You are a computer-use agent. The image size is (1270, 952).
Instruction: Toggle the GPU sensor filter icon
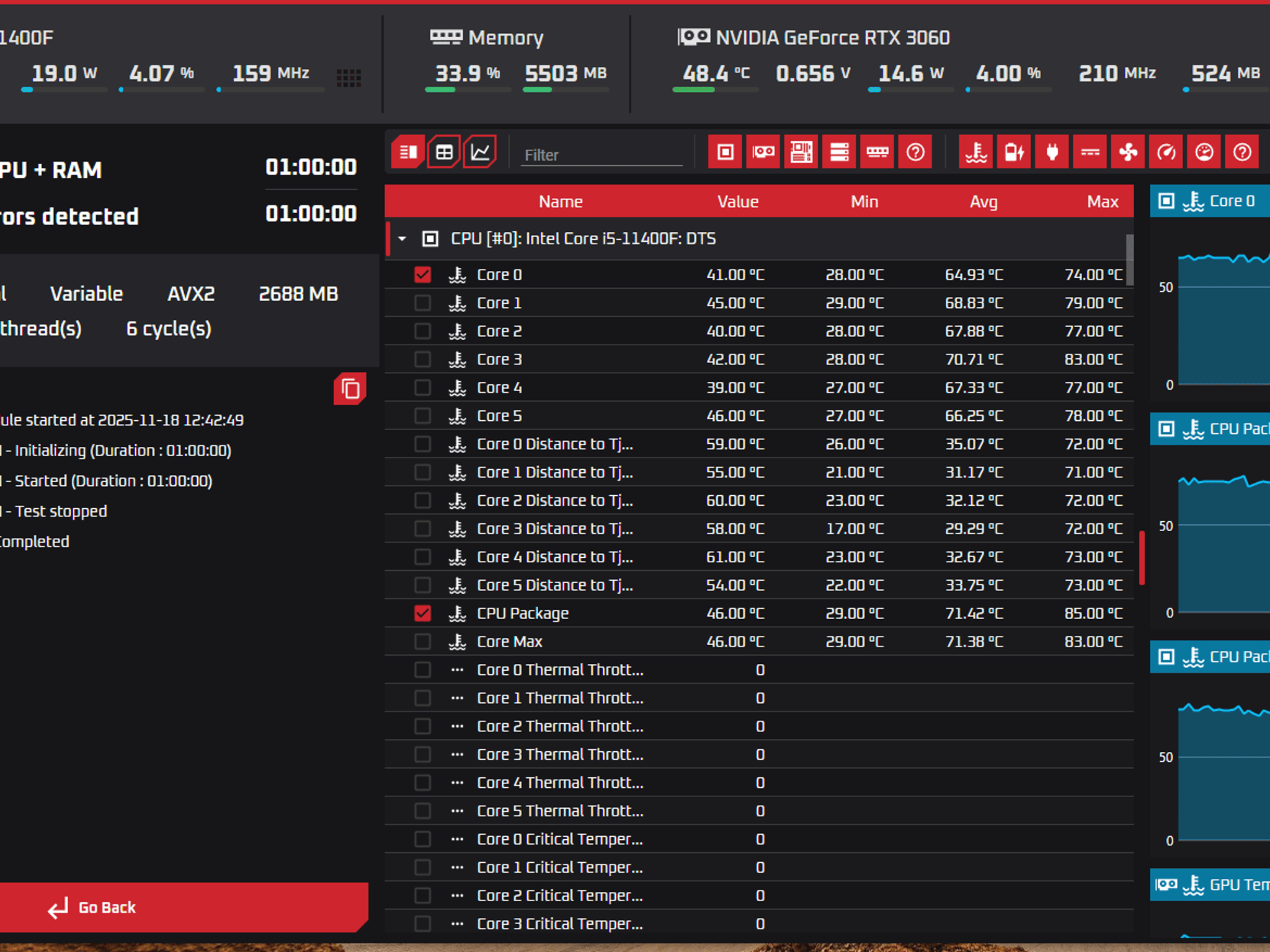point(763,152)
